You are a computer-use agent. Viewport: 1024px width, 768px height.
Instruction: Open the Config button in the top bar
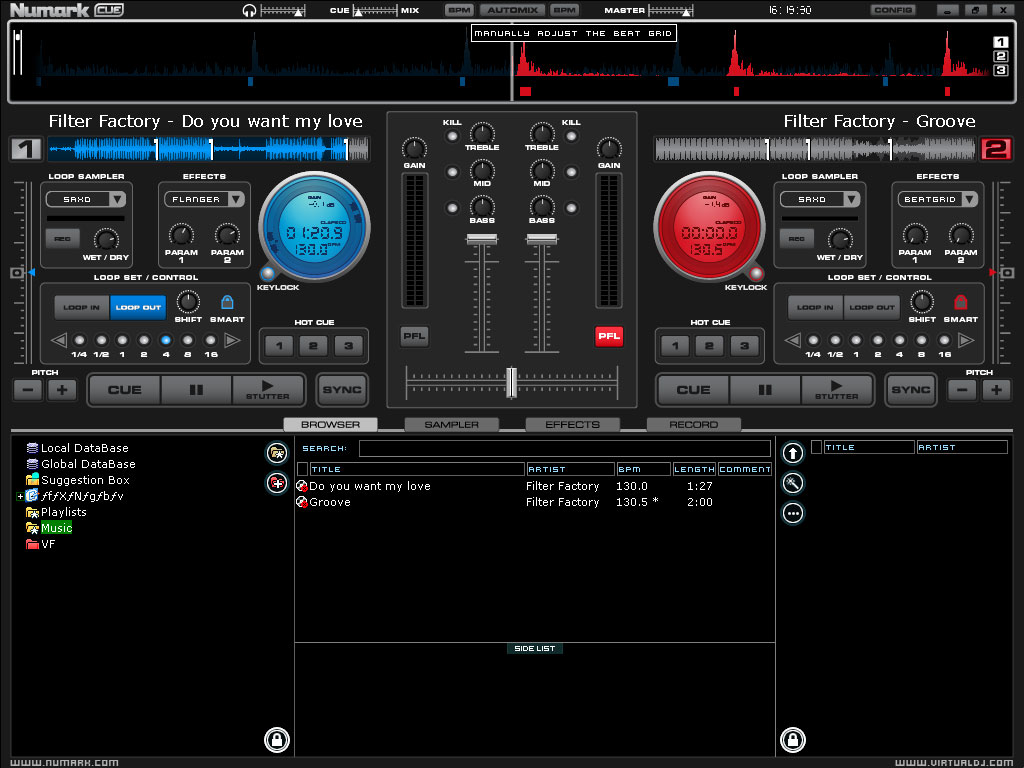(x=891, y=10)
